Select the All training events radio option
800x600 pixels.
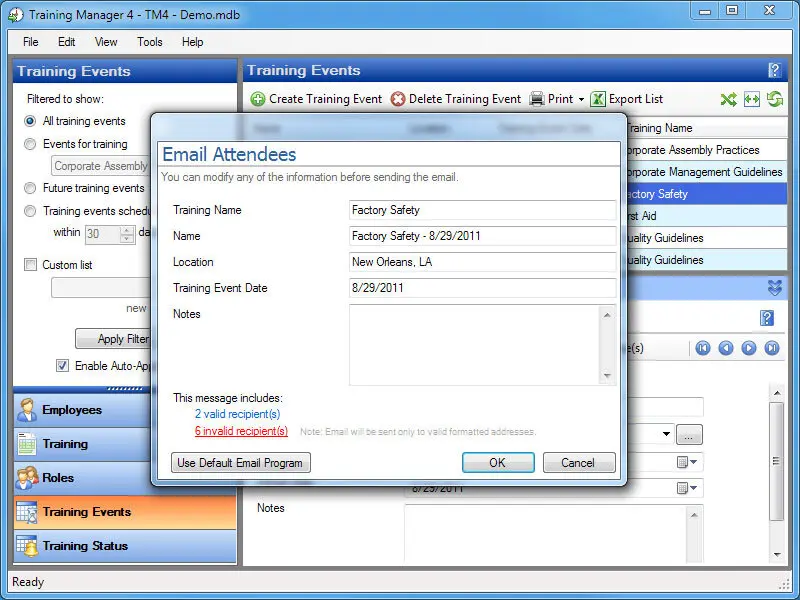pyautogui.click(x=30, y=121)
